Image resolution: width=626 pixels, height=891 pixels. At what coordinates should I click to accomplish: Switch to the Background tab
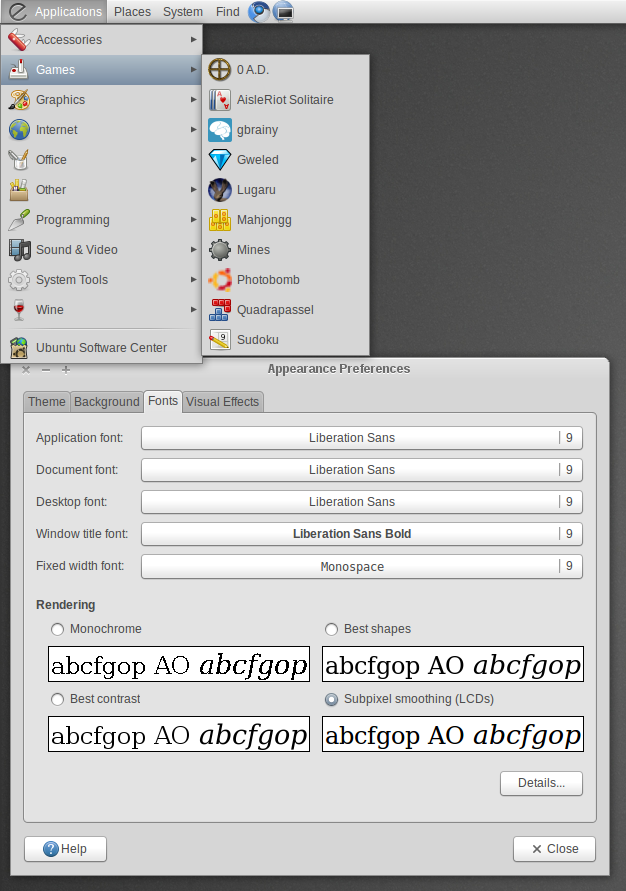(x=107, y=402)
